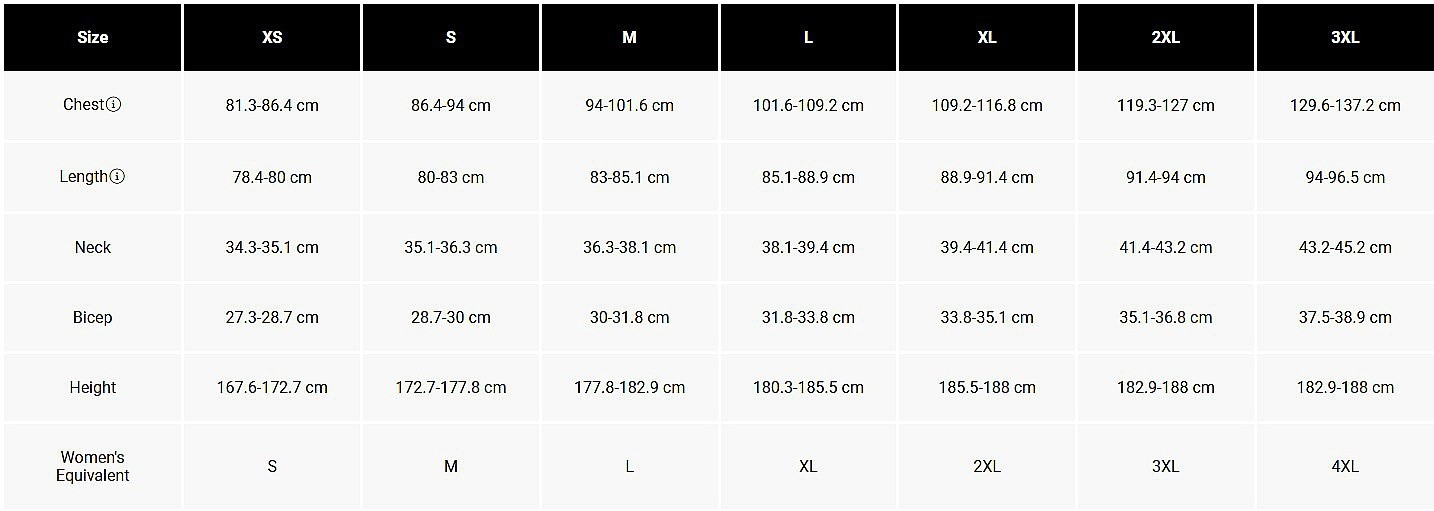Click the 85.1-88.9 cm length cell
Image resolution: width=1434 pixels, height=511 pixels.
(x=808, y=177)
